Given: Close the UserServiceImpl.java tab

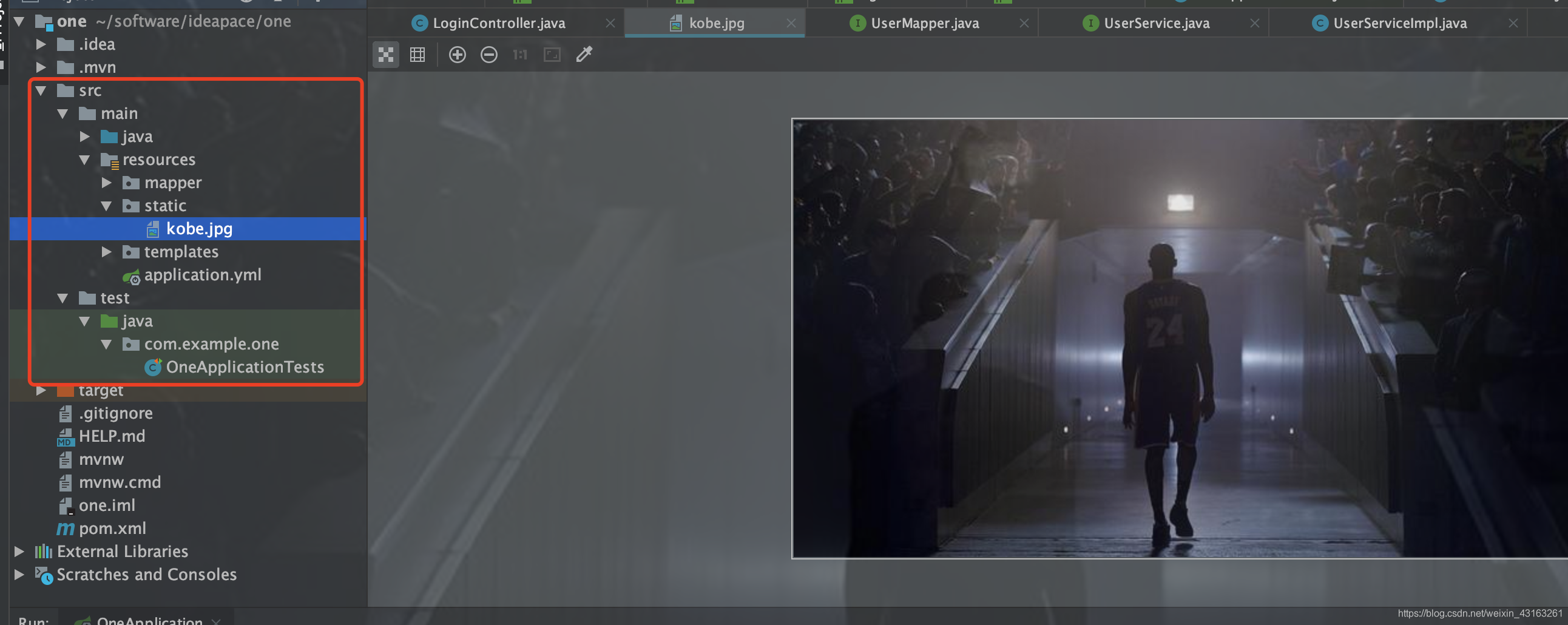Looking at the screenshot, I should click(1513, 23).
